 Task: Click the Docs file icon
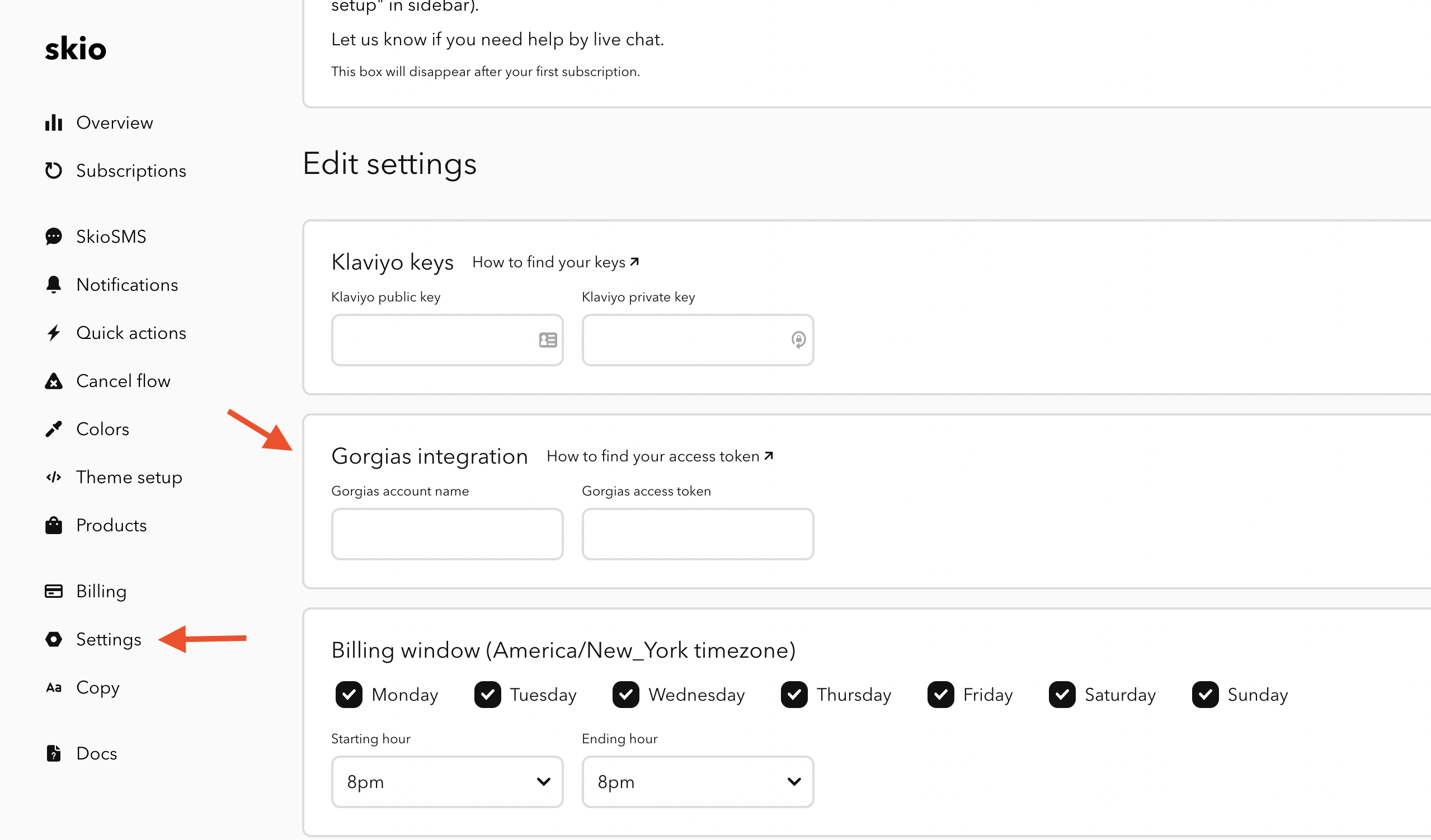(54, 753)
